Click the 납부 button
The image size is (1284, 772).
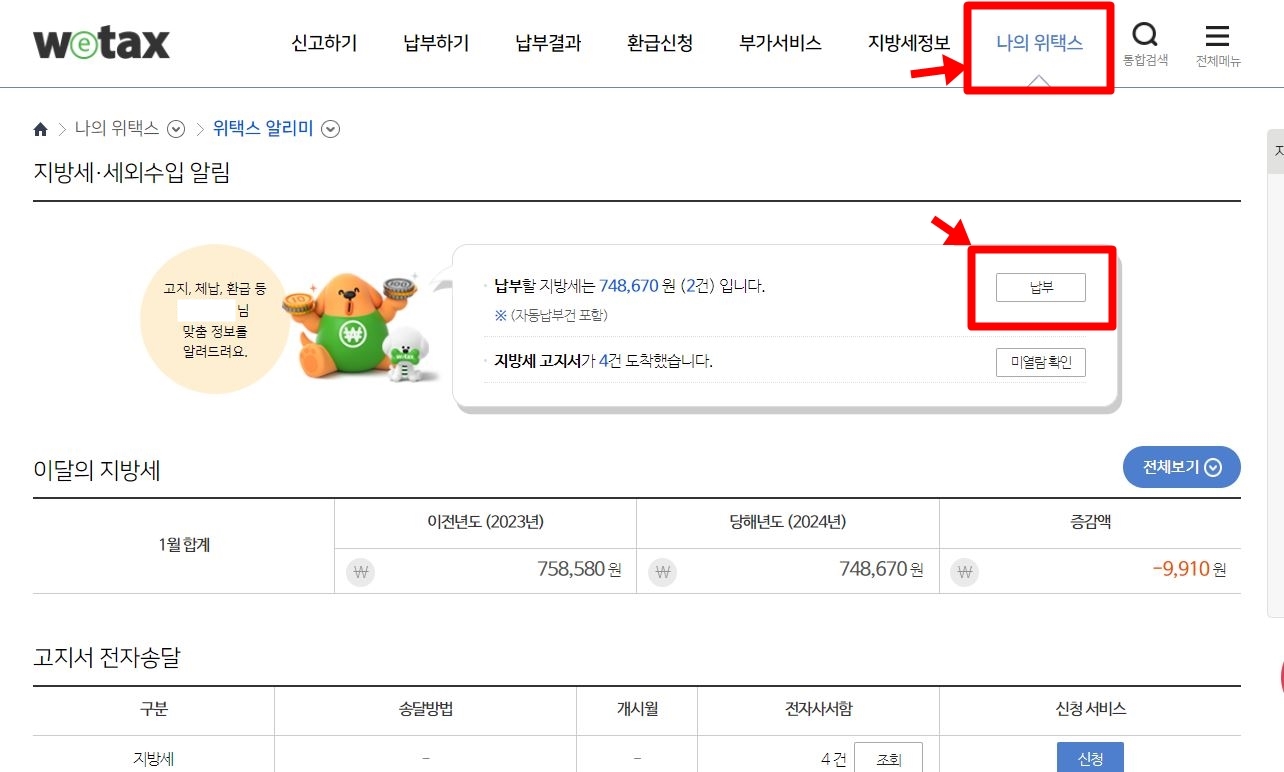pyautogui.click(x=1041, y=288)
